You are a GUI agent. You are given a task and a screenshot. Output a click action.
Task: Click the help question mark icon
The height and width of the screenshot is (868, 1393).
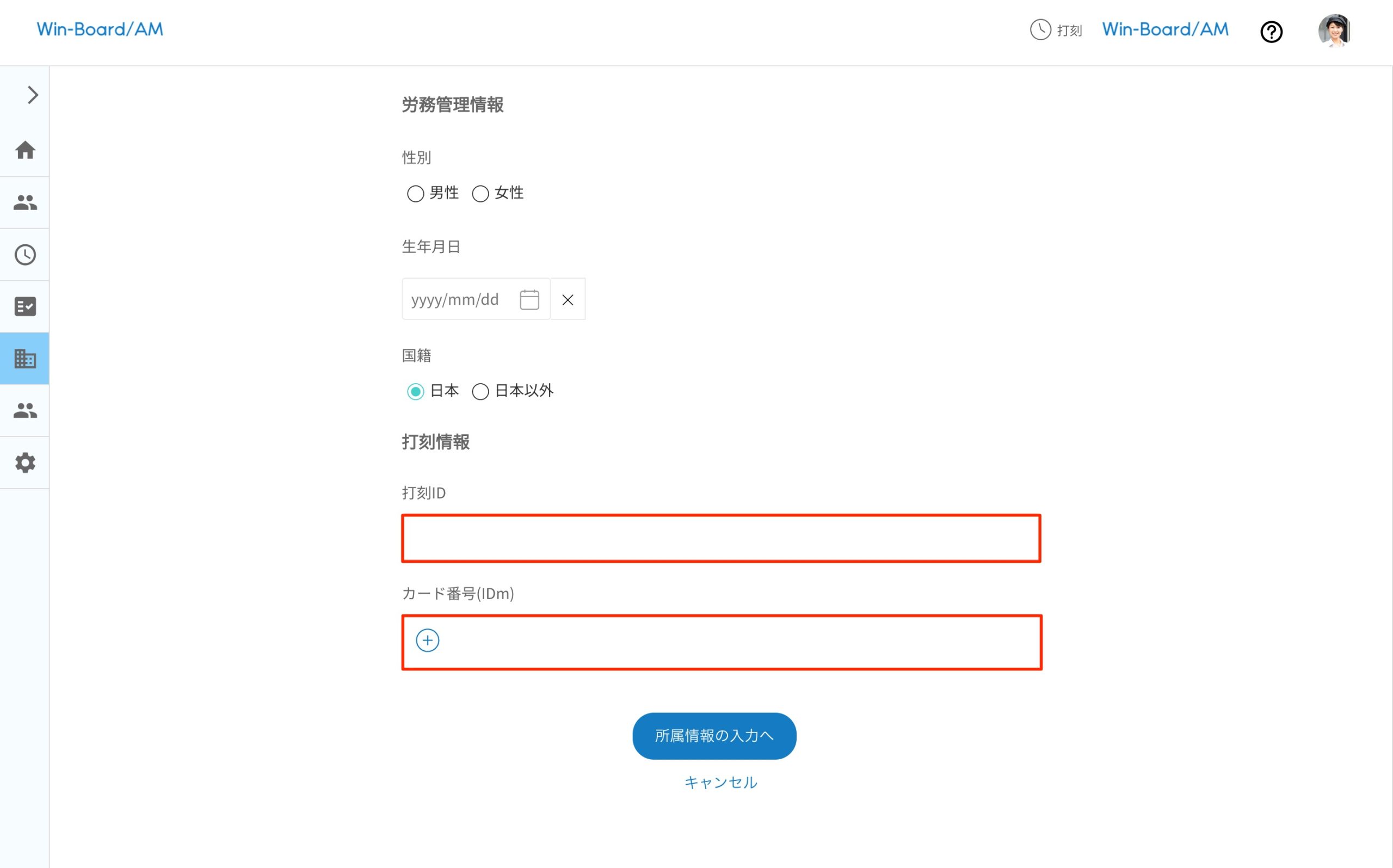click(1271, 32)
